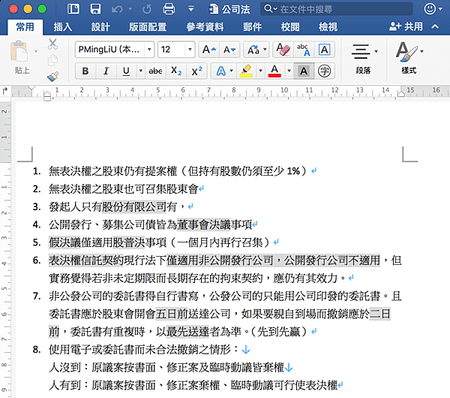The width and height of the screenshot is (450, 398).
Task: Save the document with floppy disk icon
Action: (x=95, y=9)
